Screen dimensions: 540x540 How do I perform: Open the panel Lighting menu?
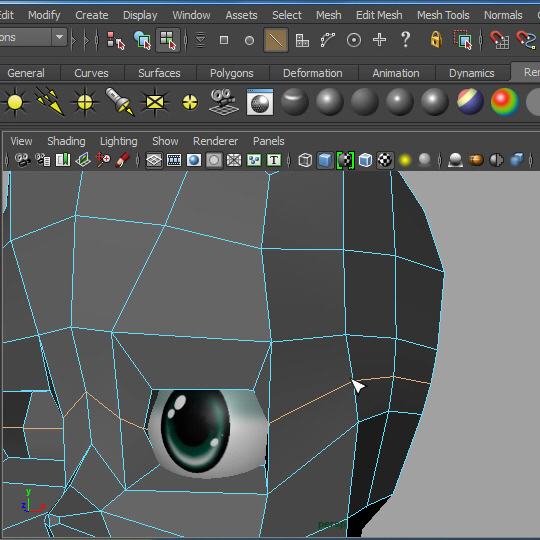[x=118, y=141]
